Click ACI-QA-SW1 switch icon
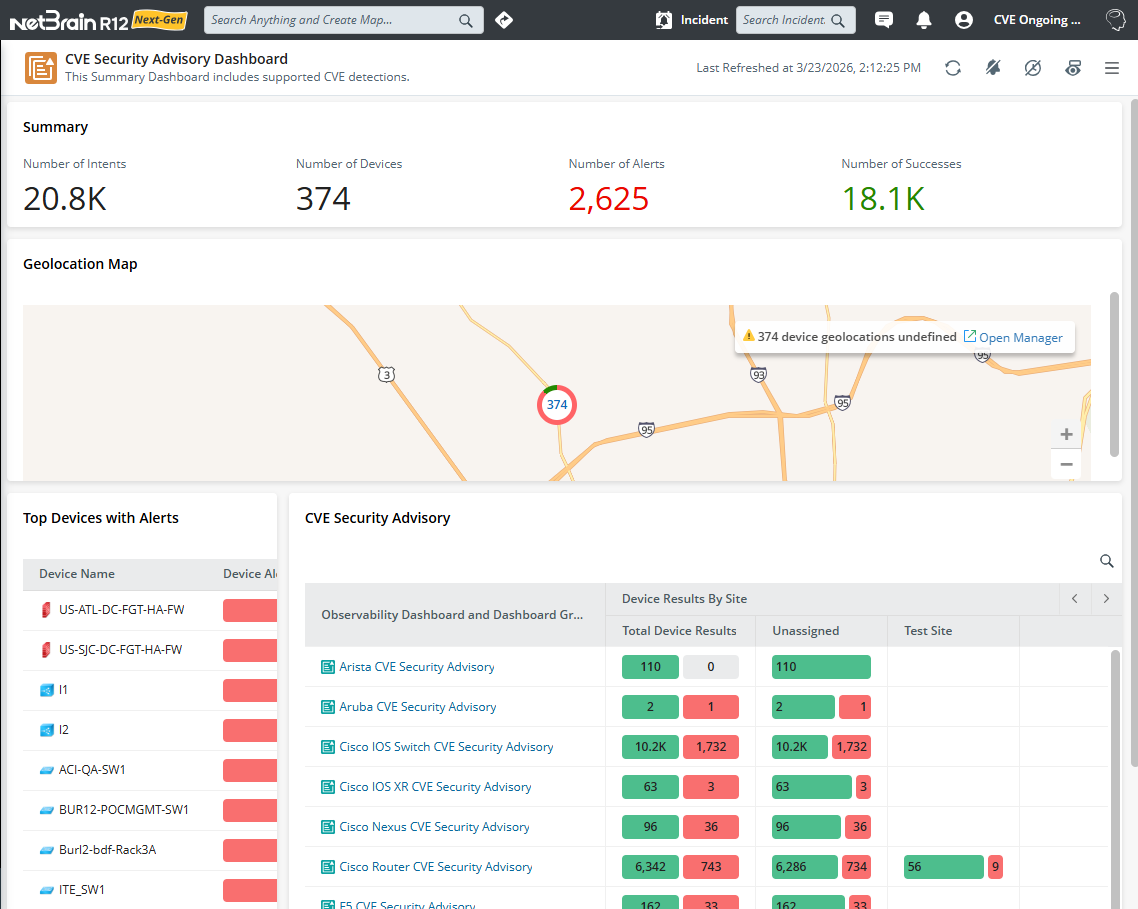The width and height of the screenshot is (1138, 909). (46, 770)
